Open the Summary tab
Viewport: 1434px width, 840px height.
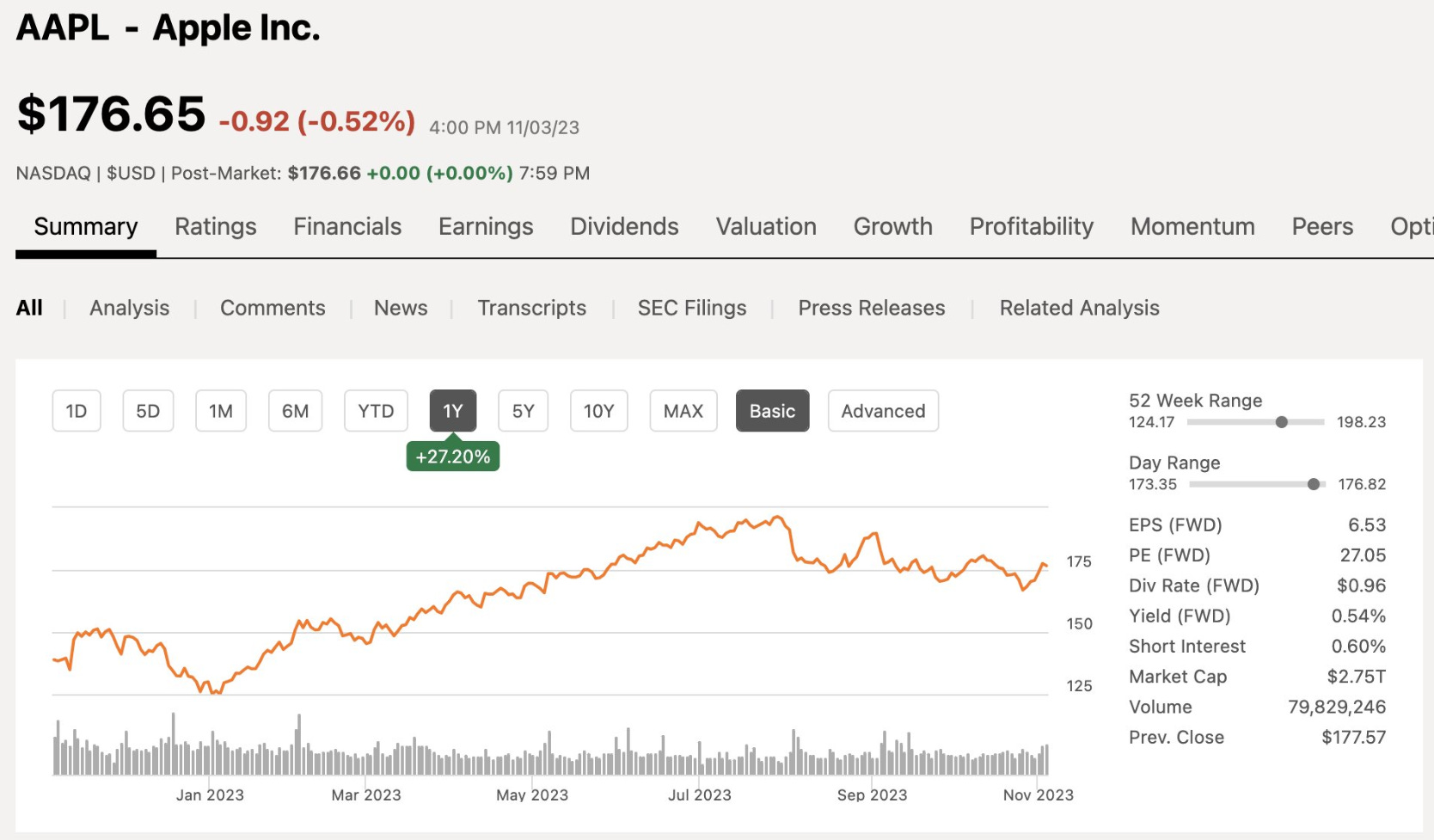click(x=86, y=226)
